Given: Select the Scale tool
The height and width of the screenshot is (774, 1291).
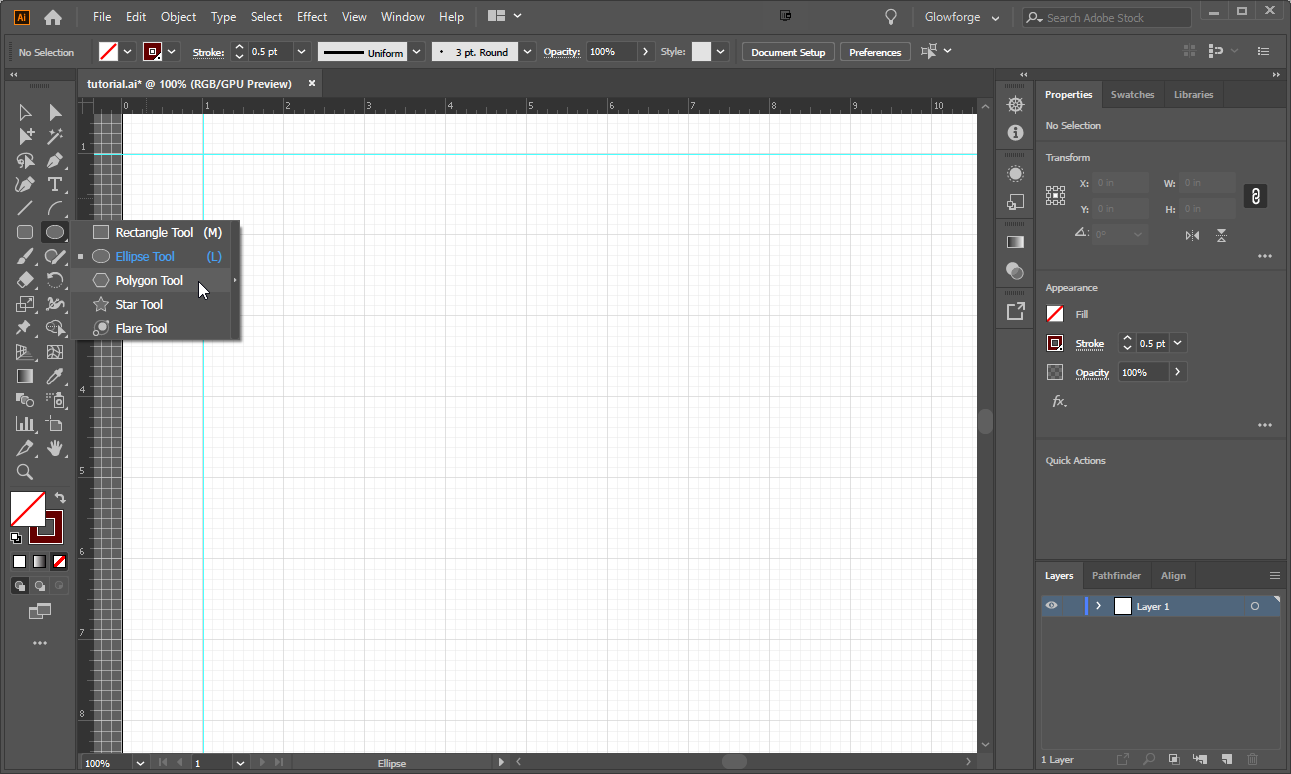Looking at the screenshot, I should [25, 304].
